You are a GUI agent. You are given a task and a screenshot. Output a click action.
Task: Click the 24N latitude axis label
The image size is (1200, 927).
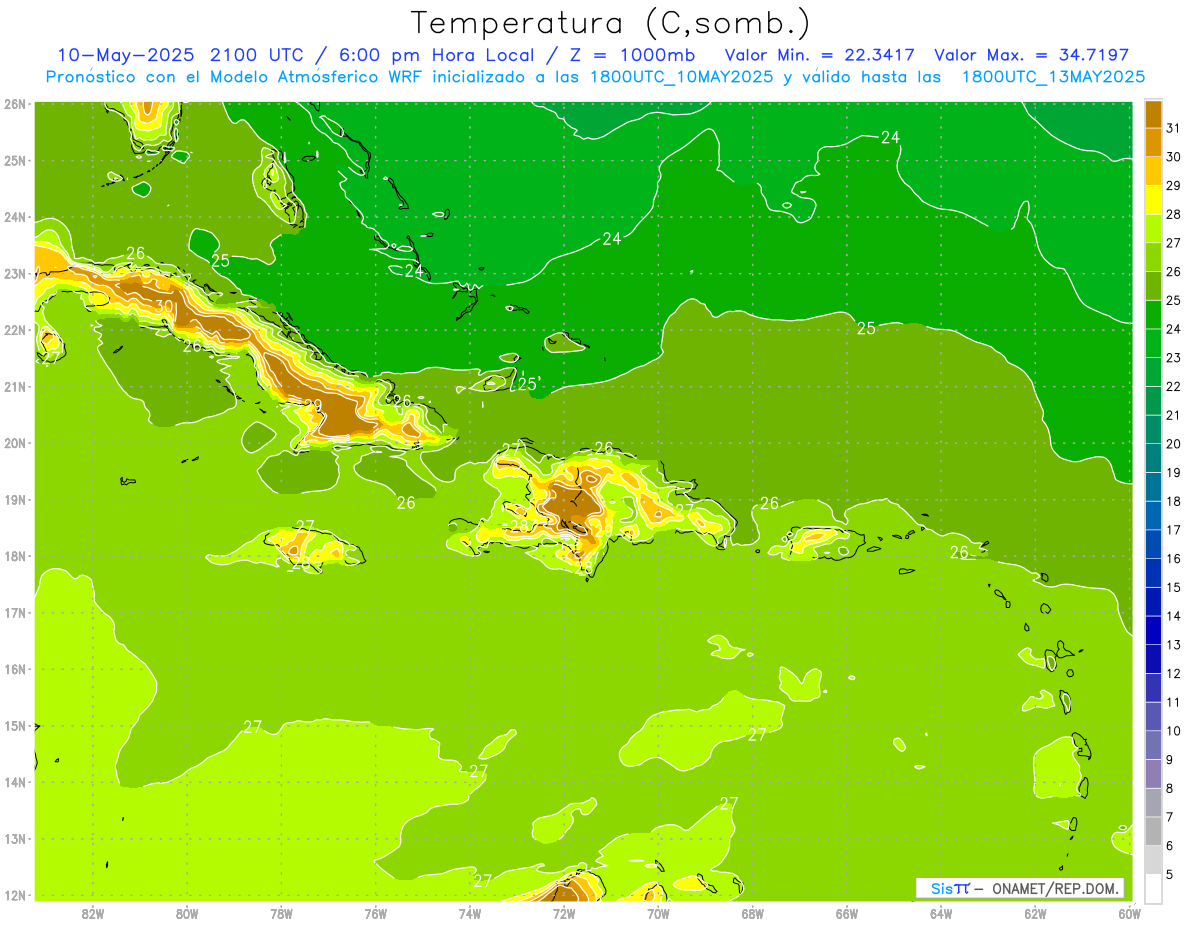(x=15, y=217)
